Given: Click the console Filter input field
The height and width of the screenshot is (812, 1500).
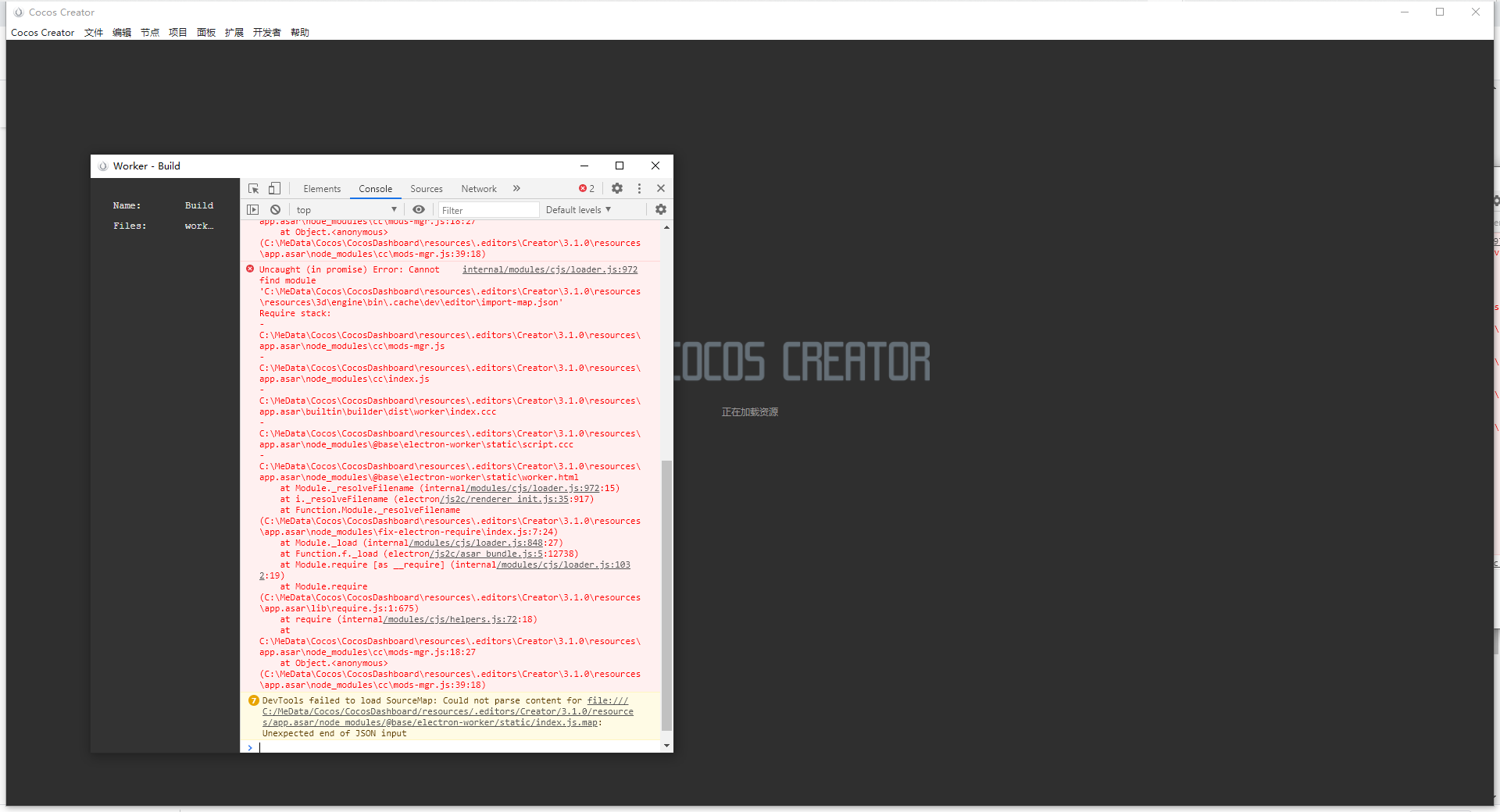Looking at the screenshot, I should [488, 210].
